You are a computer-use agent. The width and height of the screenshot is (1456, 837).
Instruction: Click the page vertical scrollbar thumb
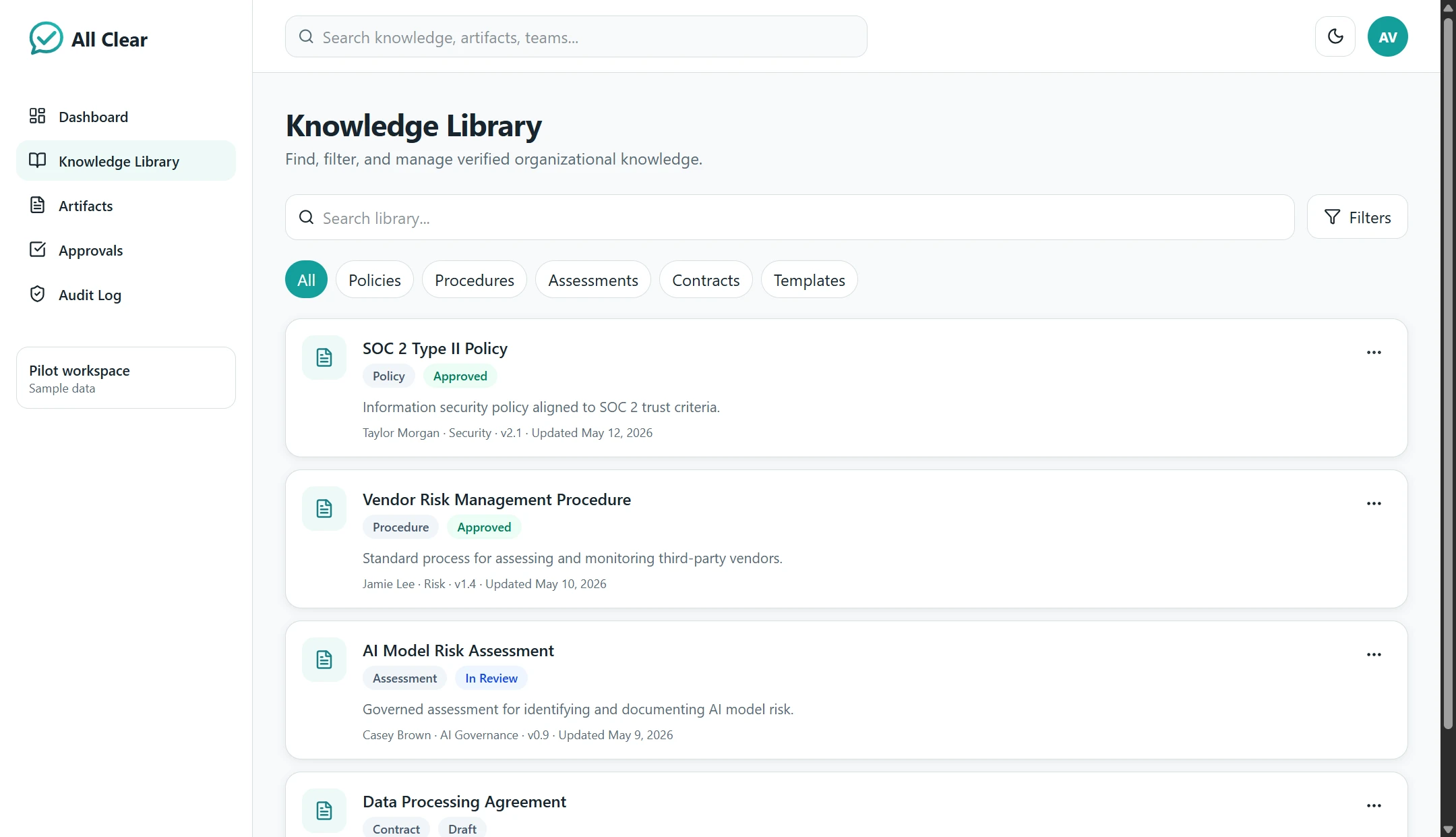click(1448, 372)
